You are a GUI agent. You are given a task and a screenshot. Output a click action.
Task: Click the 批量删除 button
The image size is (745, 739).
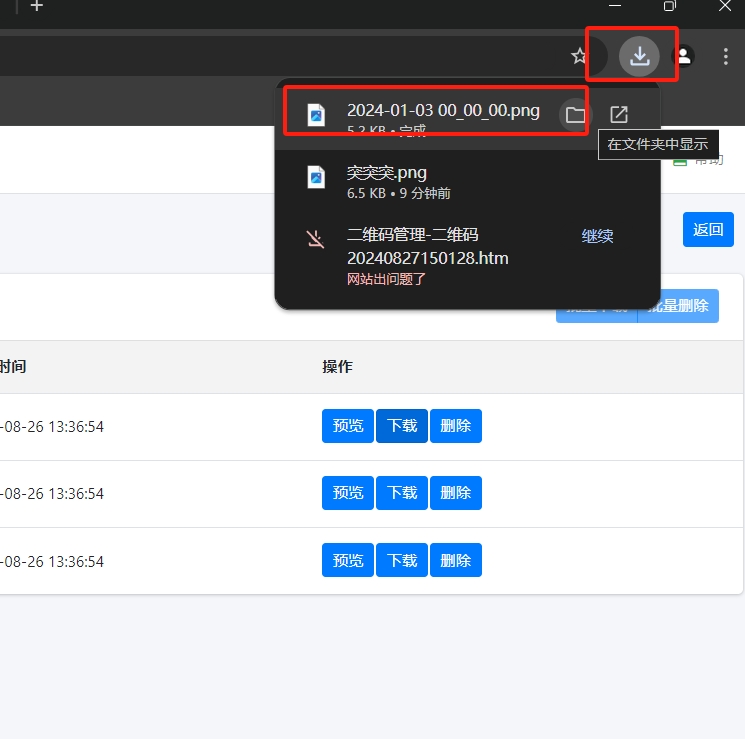680,306
